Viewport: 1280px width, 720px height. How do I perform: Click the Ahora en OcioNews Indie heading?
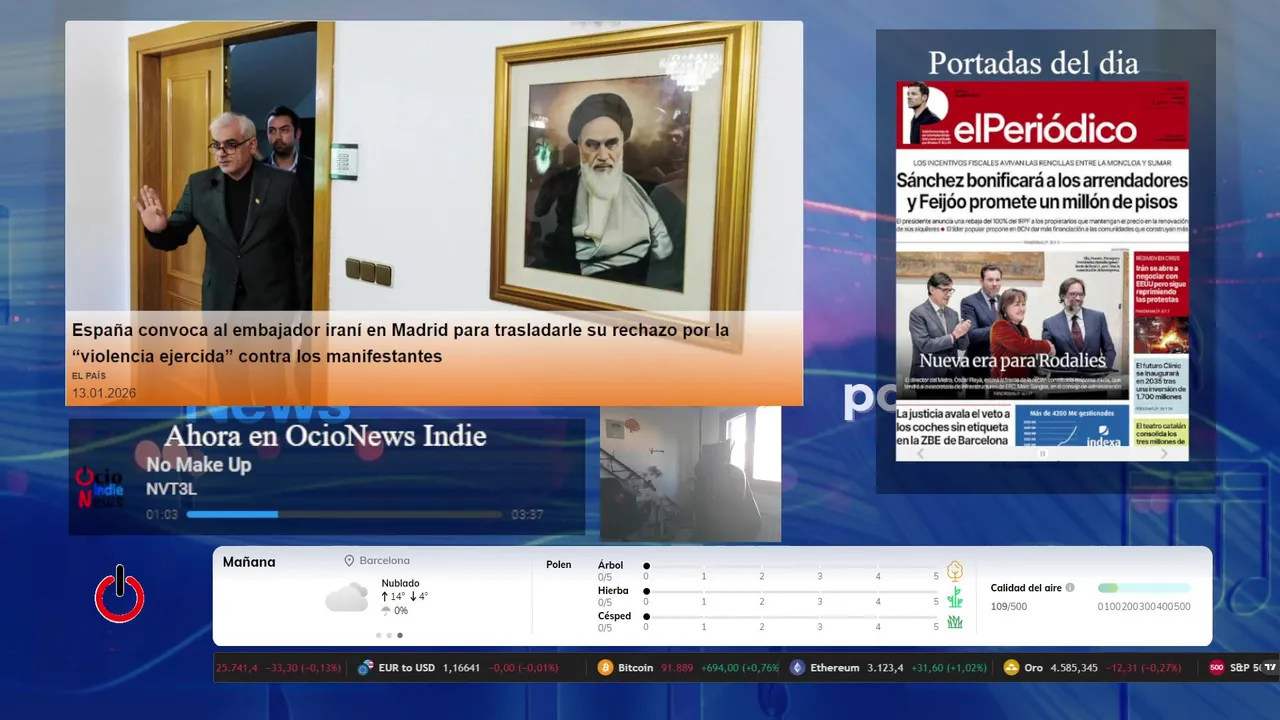pos(325,436)
